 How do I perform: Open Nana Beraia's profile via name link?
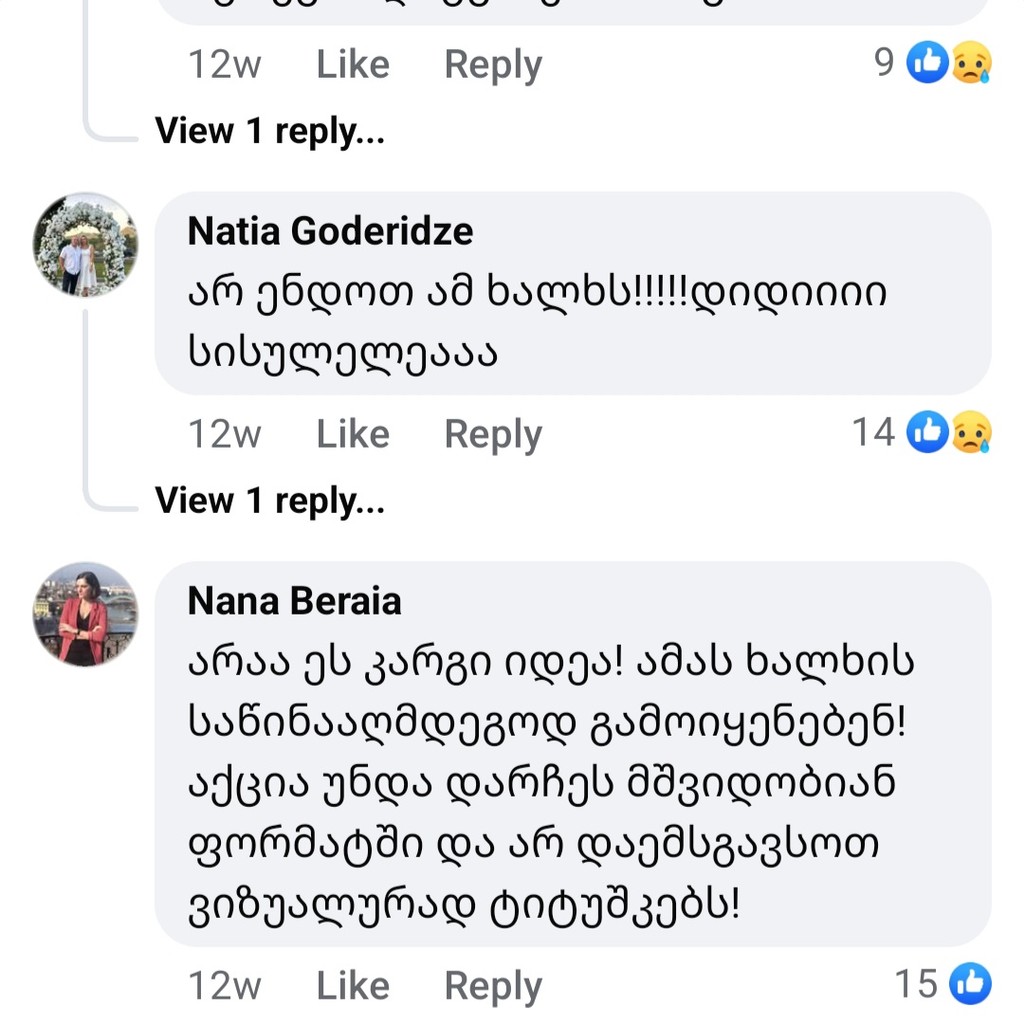click(294, 601)
